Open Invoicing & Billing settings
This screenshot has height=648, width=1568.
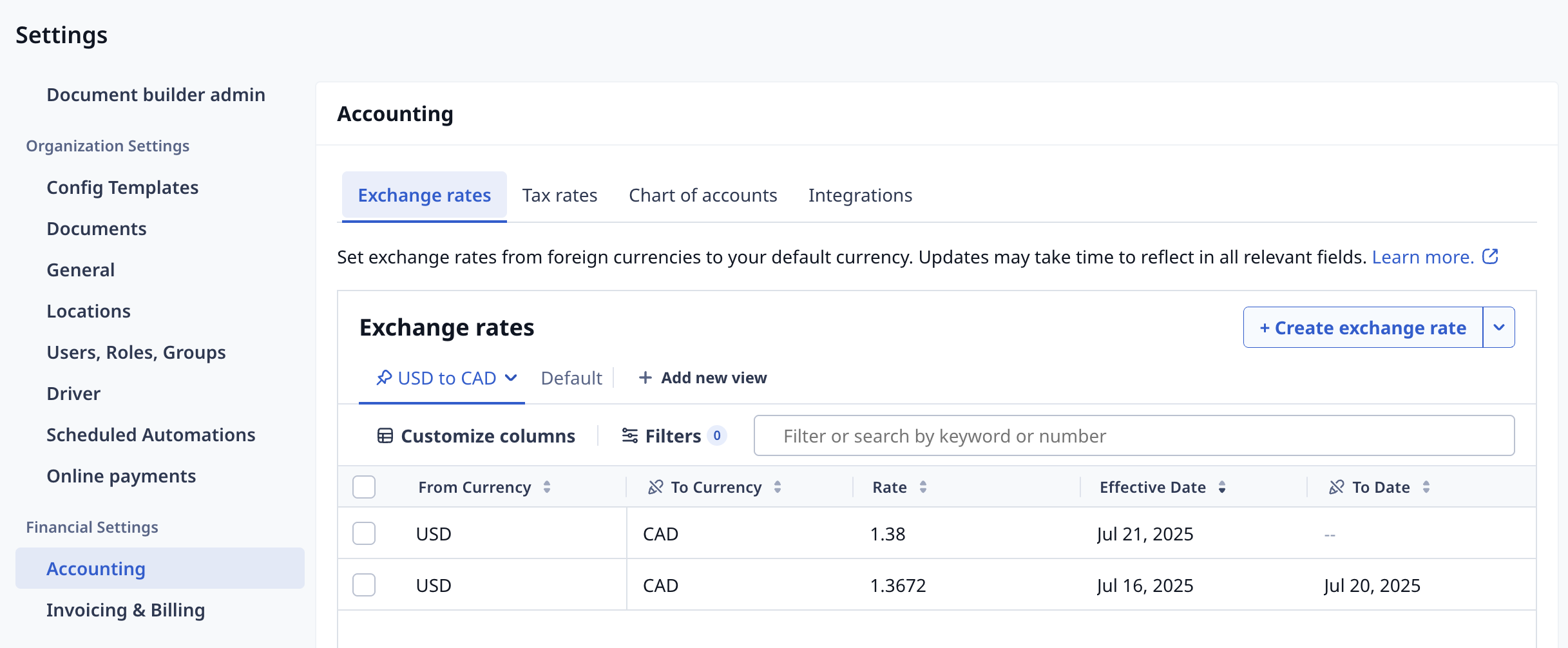pyautogui.click(x=126, y=610)
